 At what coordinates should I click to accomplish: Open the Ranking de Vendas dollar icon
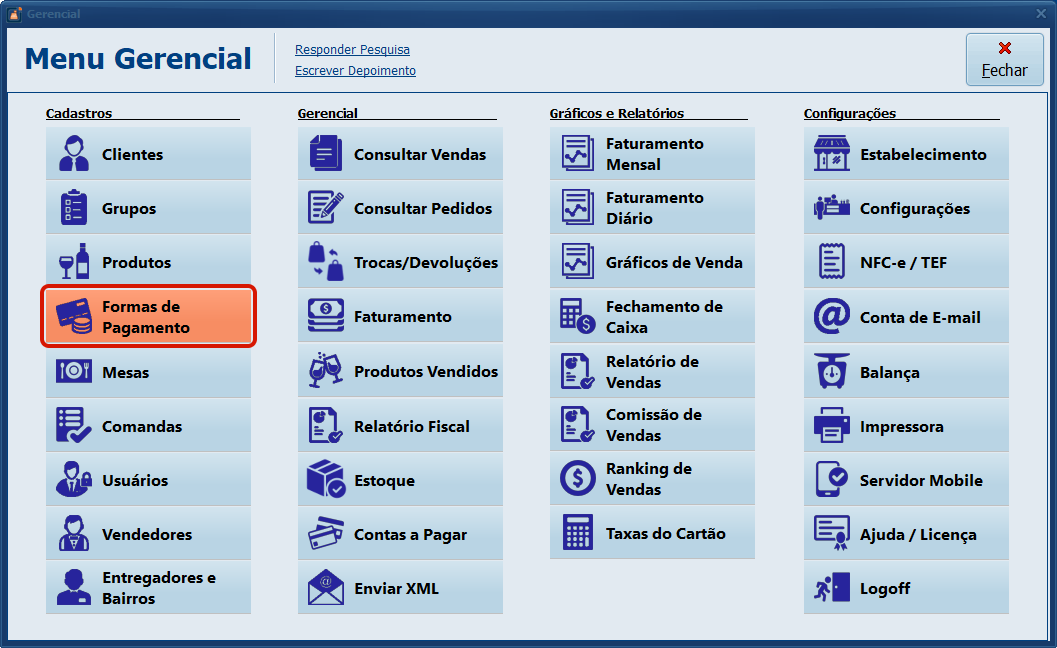click(578, 479)
